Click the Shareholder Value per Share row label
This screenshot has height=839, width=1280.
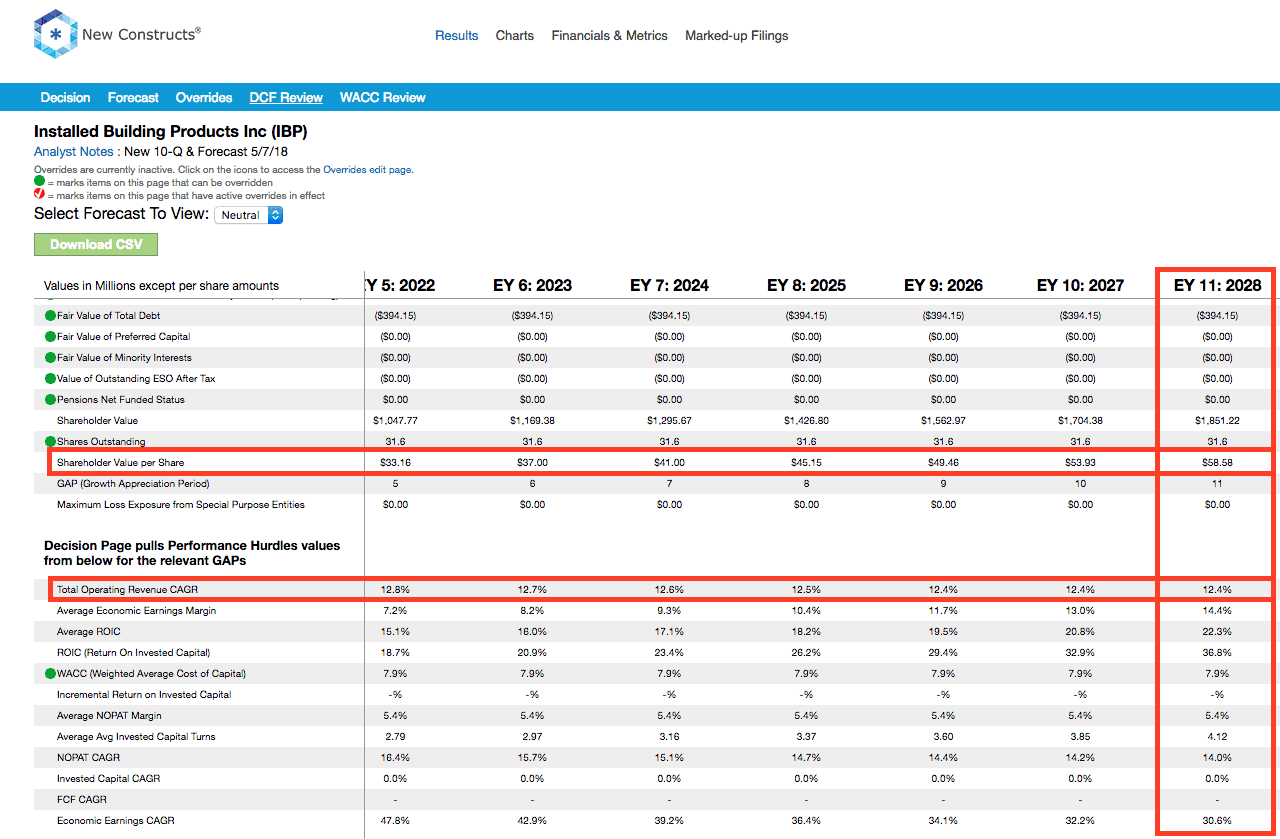120,462
